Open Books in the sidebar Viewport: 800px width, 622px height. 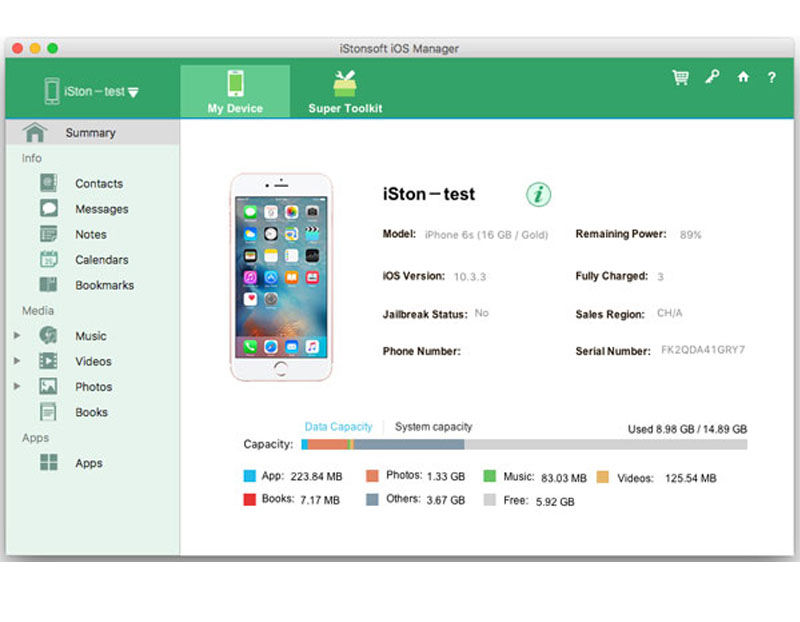[91, 412]
